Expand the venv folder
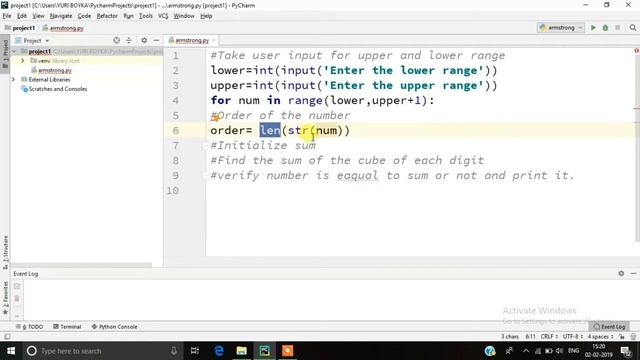Viewport: 640px width, 360px height. click(23, 61)
